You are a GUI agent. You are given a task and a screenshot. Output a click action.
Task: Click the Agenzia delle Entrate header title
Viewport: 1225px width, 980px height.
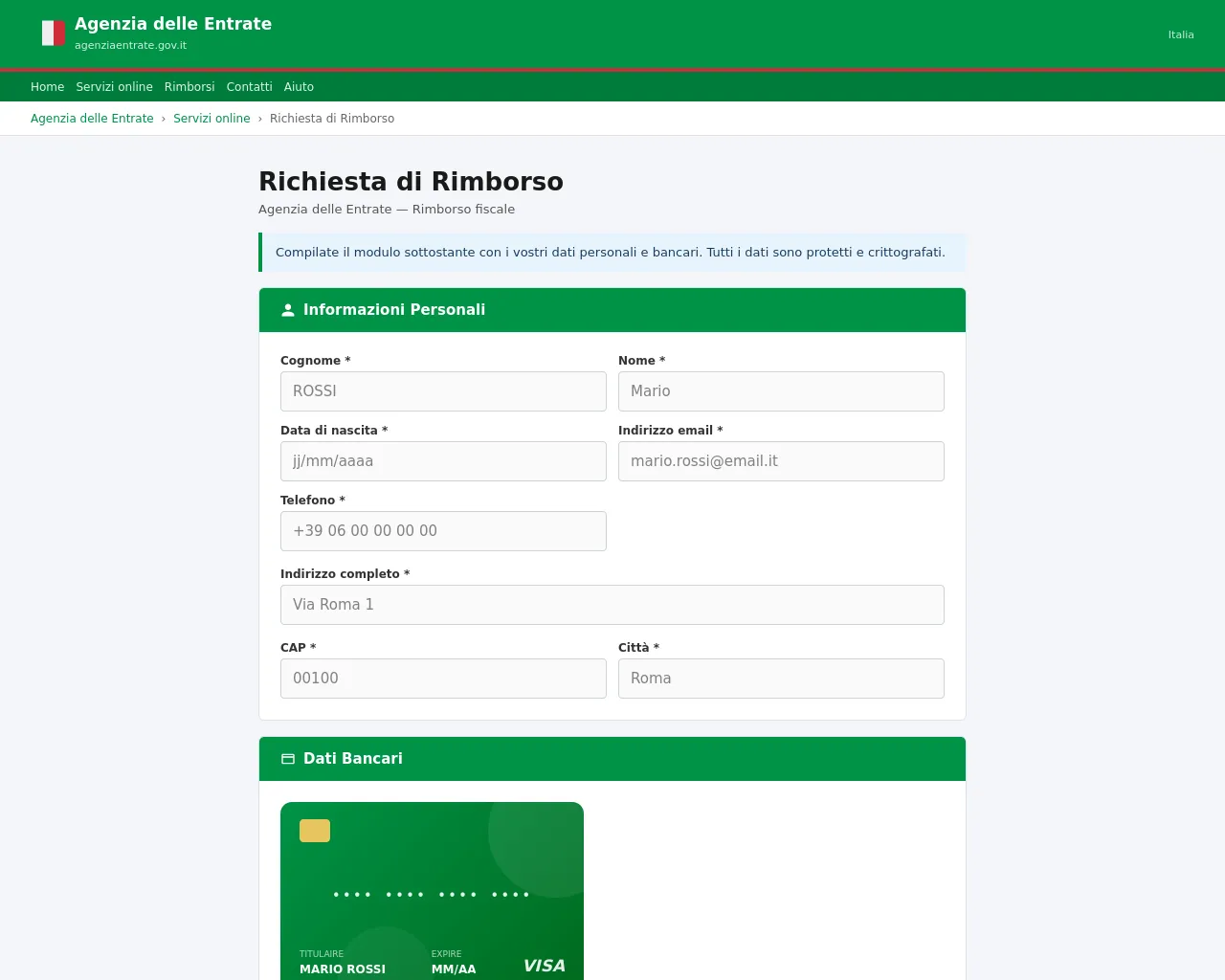(x=173, y=24)
